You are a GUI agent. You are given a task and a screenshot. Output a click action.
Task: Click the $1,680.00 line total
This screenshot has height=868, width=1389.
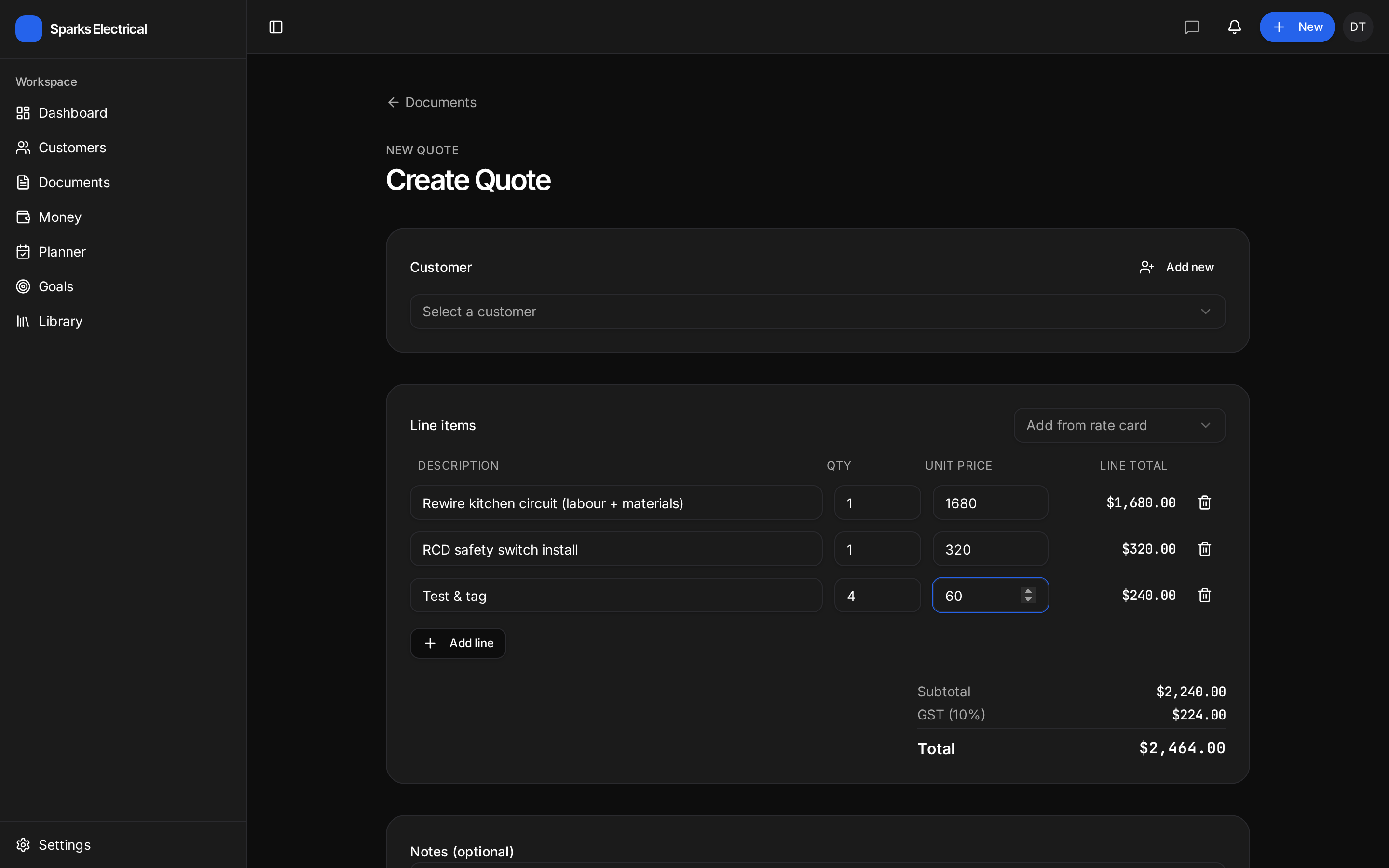coord(1141,503)
